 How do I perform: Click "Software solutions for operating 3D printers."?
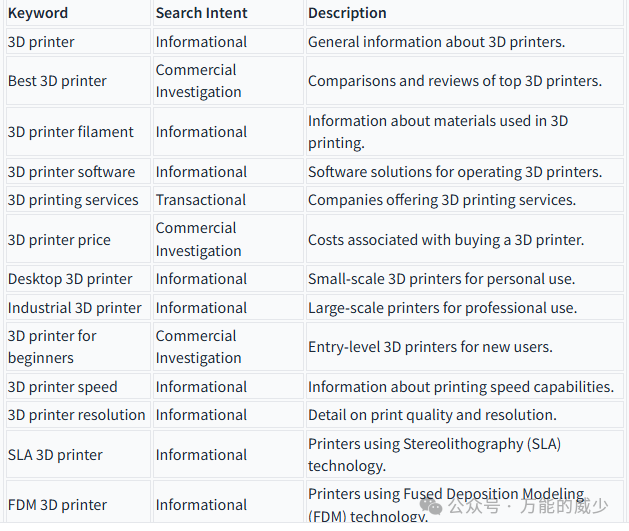click(x=455, y=172)
